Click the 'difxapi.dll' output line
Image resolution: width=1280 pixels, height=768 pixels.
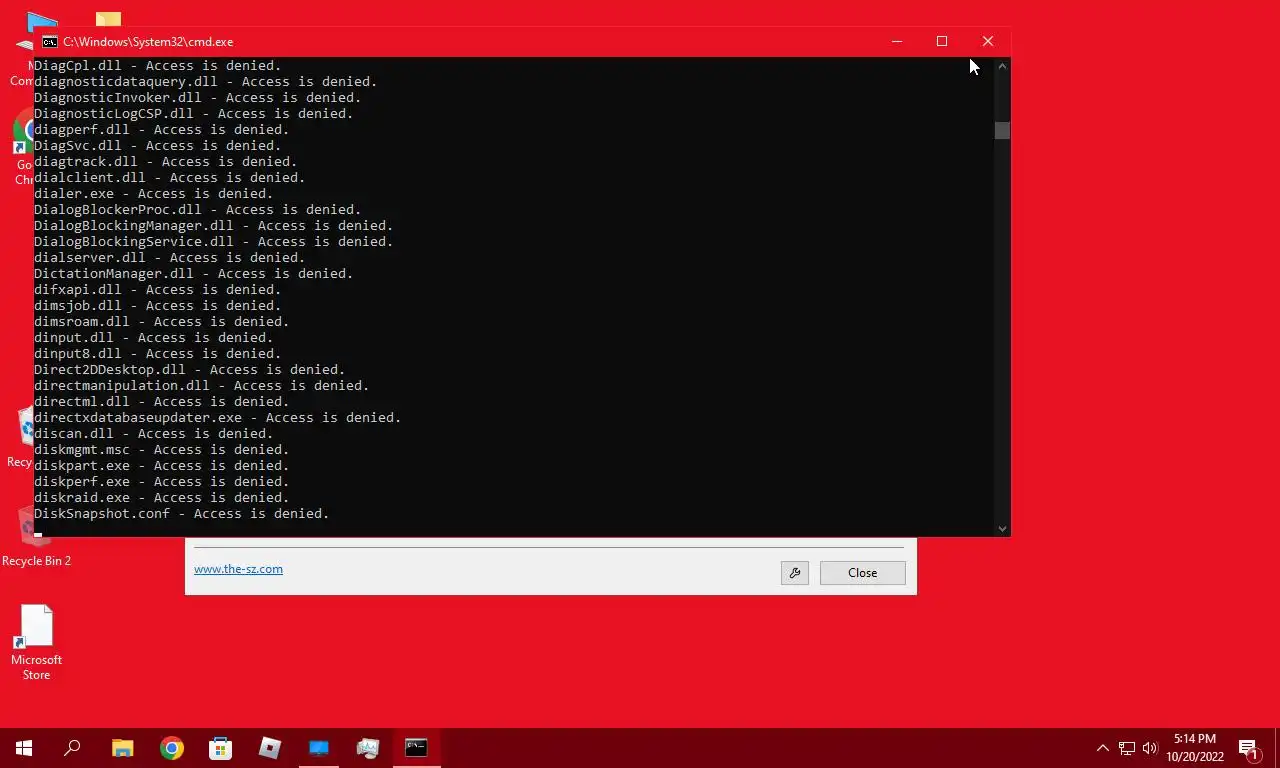pyautogui.click(x=158, y=290)
